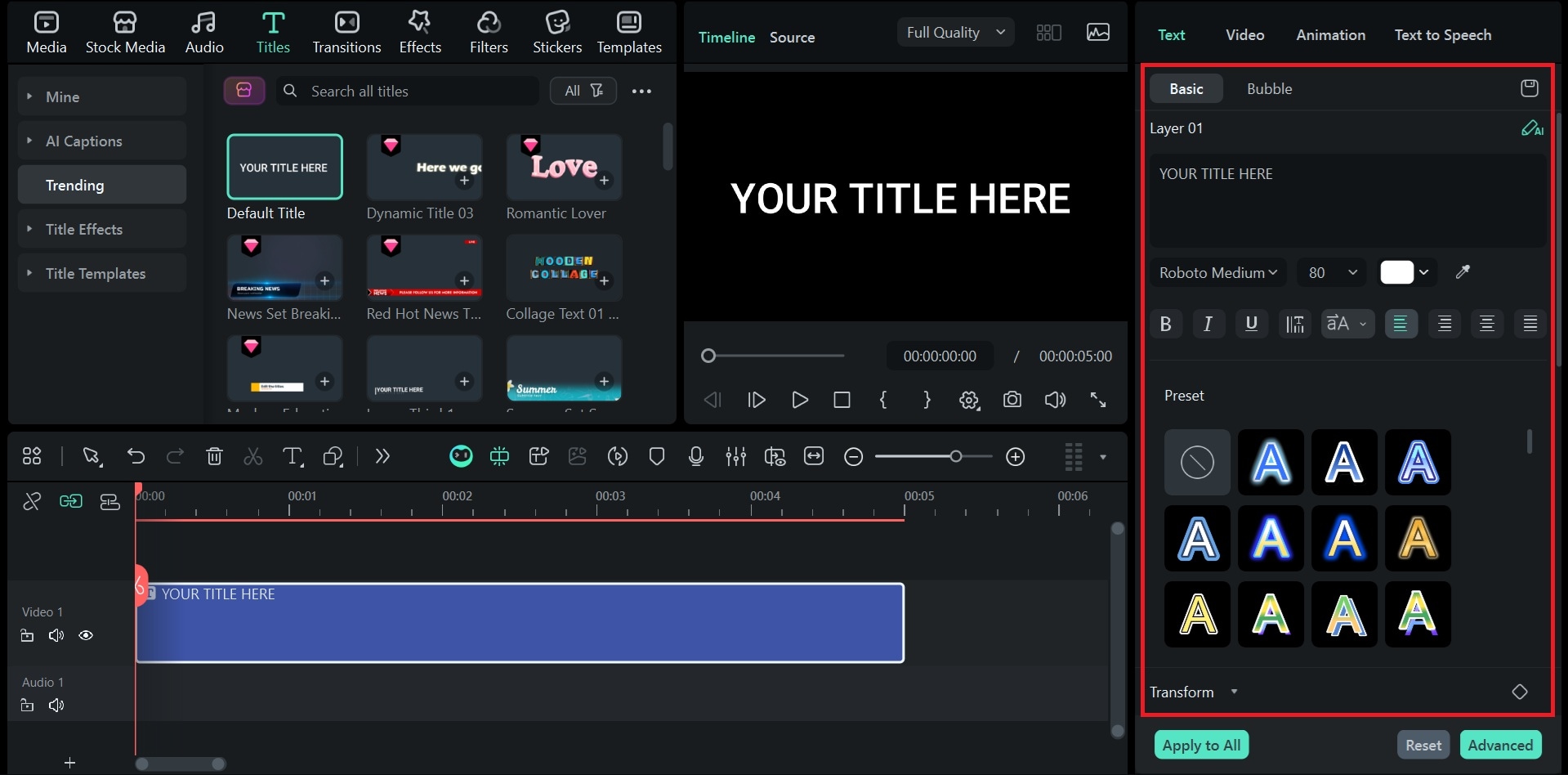The image size is (1568, 775).
Task: Click the Apply to All button
Action: (x=1200, y=744)
